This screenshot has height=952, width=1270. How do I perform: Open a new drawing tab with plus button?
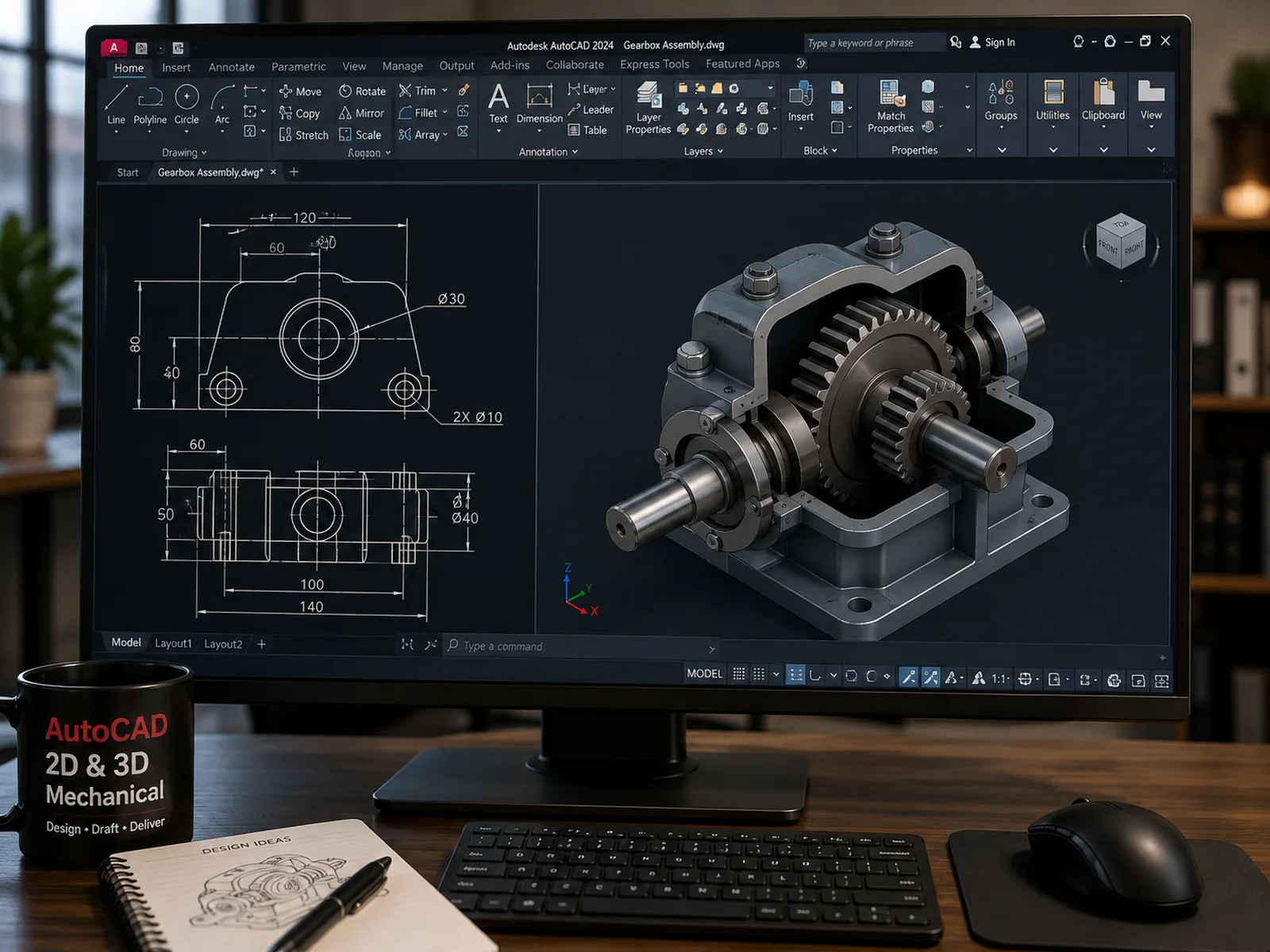tap(294, 171)
